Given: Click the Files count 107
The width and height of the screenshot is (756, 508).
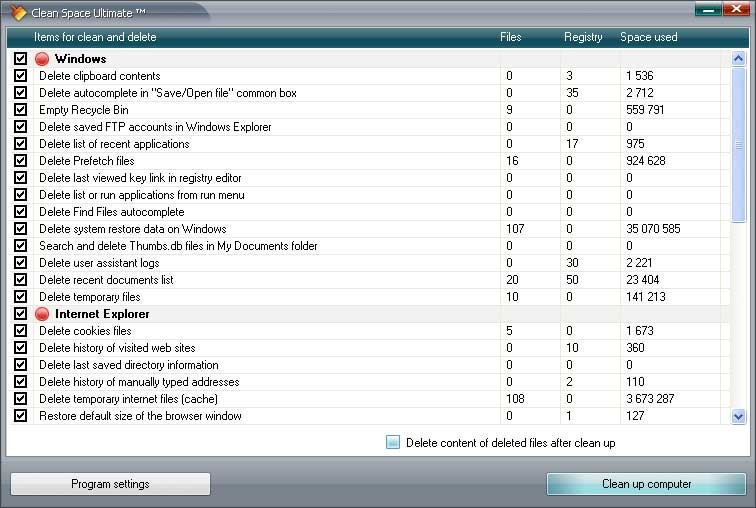Looking at the screenshot, I should pyautogui.click(x=515, y=228).
